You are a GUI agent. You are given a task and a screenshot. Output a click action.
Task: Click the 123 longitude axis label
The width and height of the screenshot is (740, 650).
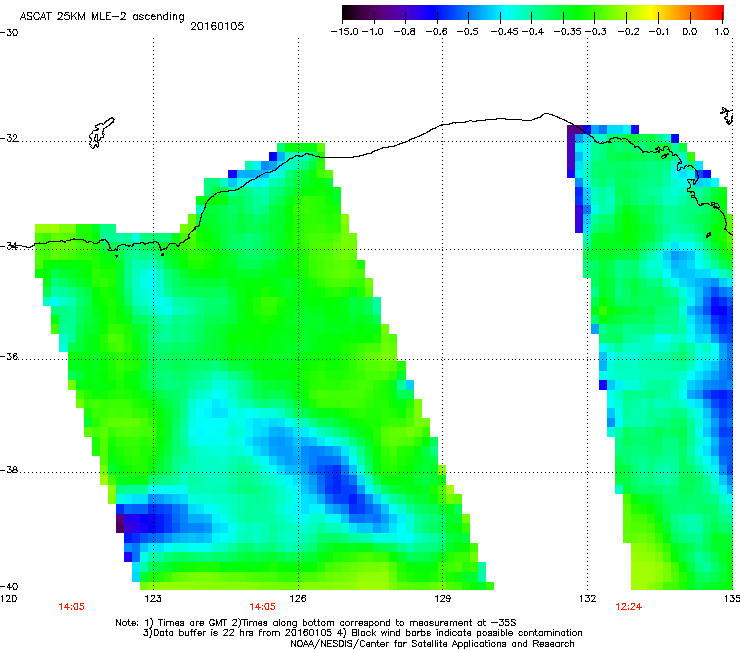153,599
